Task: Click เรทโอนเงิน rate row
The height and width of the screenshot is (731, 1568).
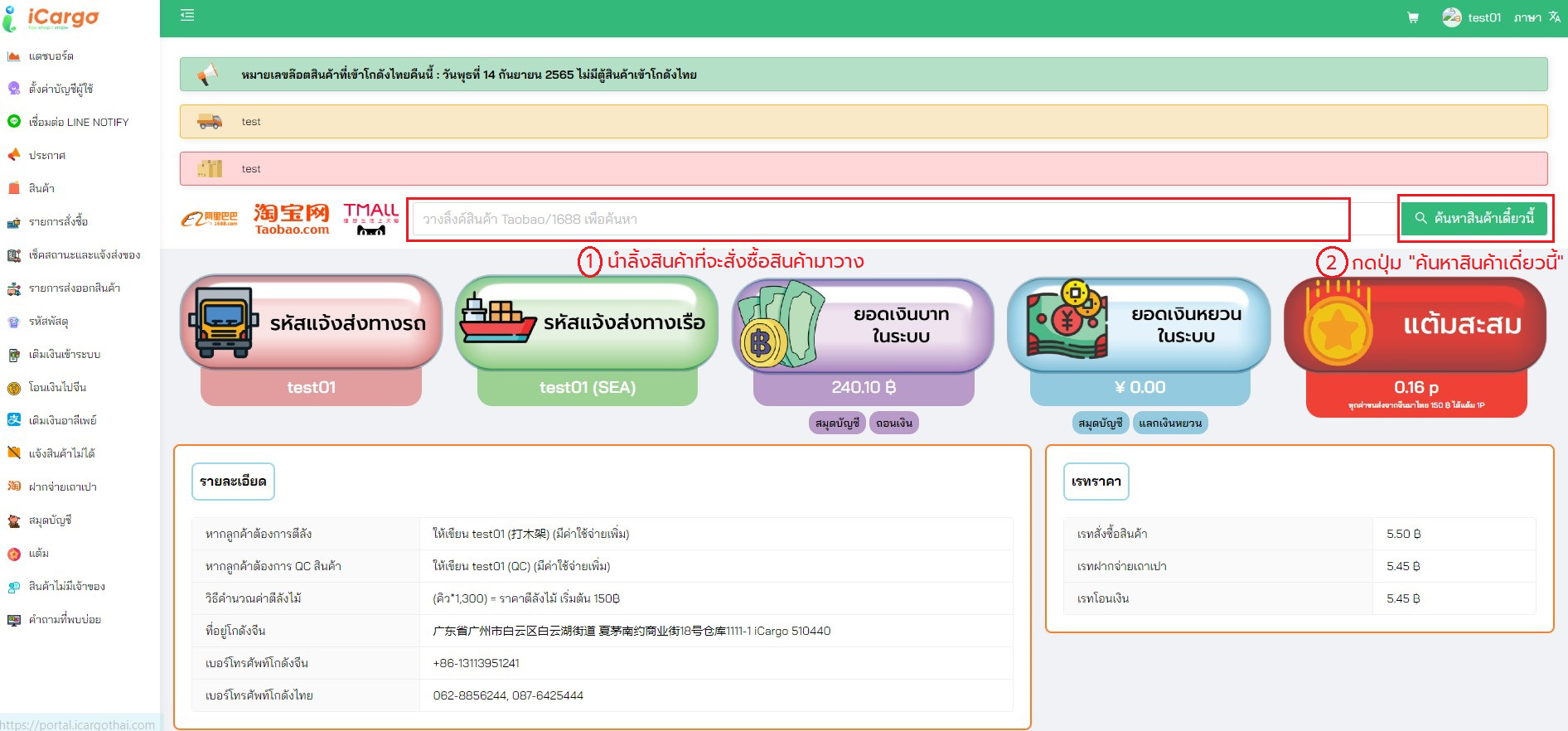Action: (x=1299, y=598)
